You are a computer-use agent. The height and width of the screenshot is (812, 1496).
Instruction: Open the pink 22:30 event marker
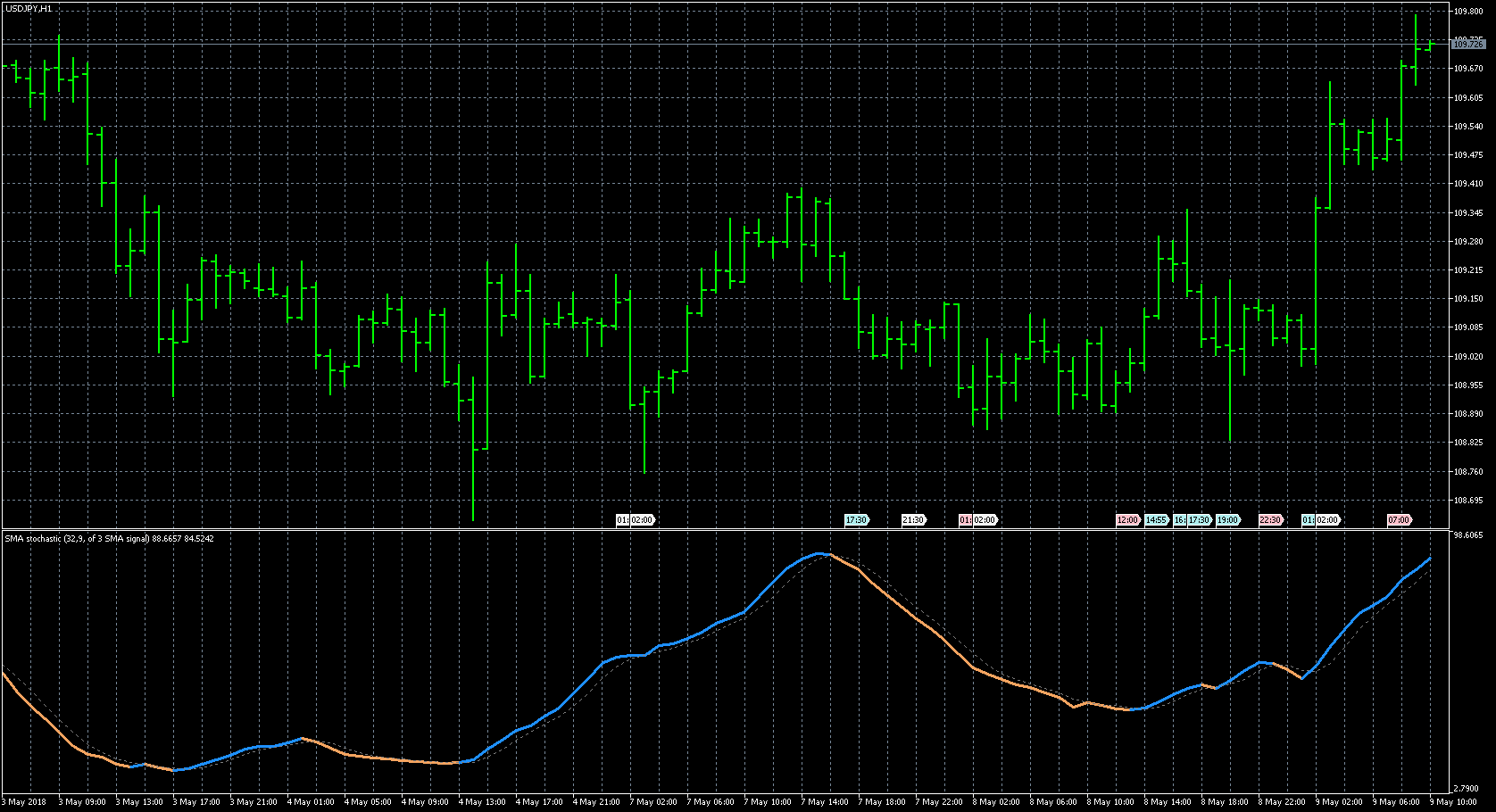pos(1270,520)
